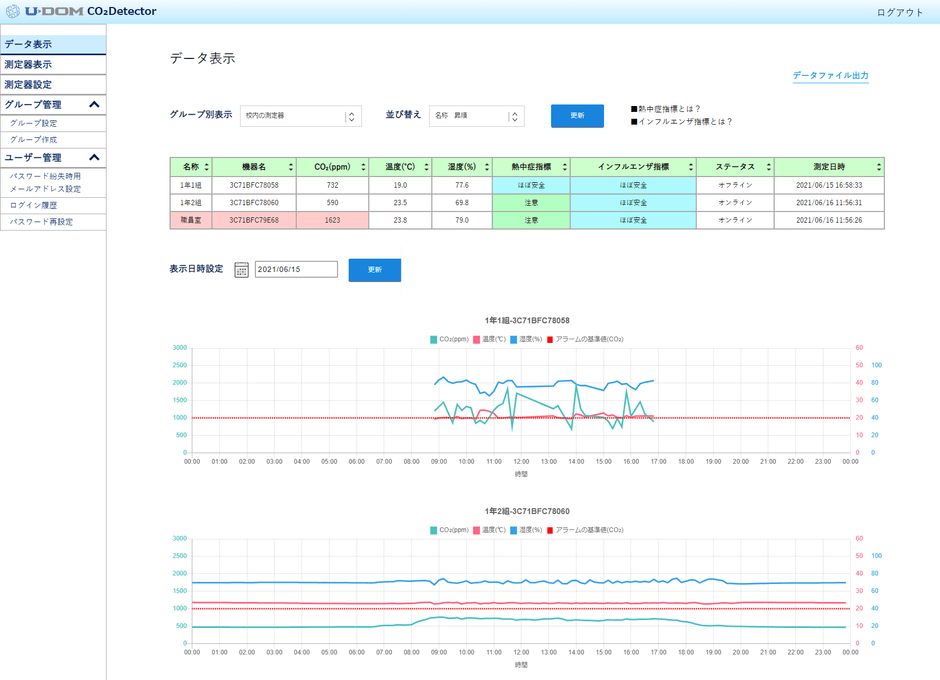Collapse the グループ管理 sidebar section

94,104
